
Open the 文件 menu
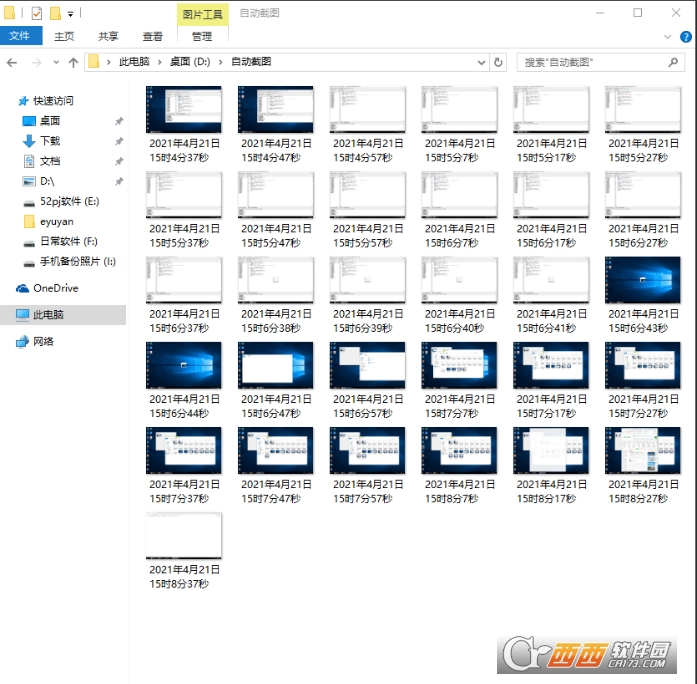tap(21, 36)
